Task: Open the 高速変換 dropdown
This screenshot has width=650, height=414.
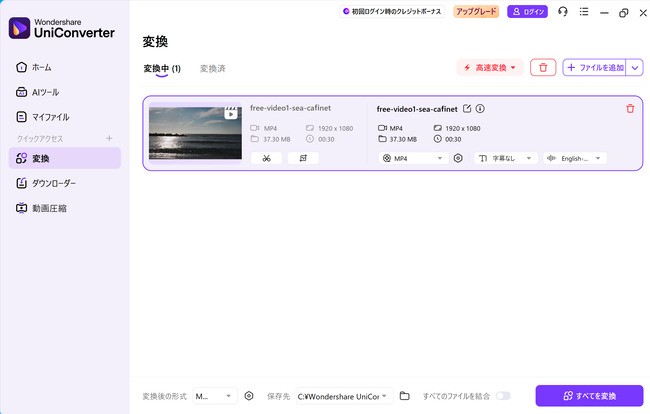Action: 490,68
